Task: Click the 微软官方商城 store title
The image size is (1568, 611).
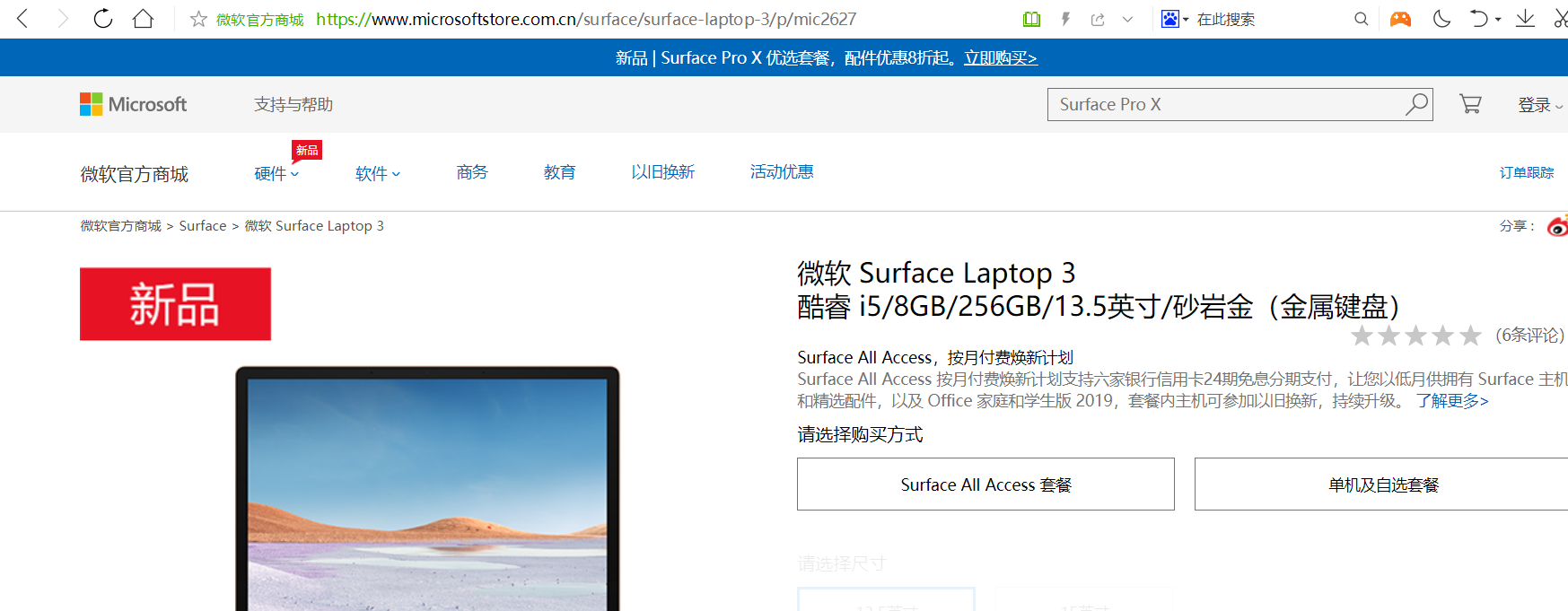Action: pyautogui.click(x=135, y=174)
